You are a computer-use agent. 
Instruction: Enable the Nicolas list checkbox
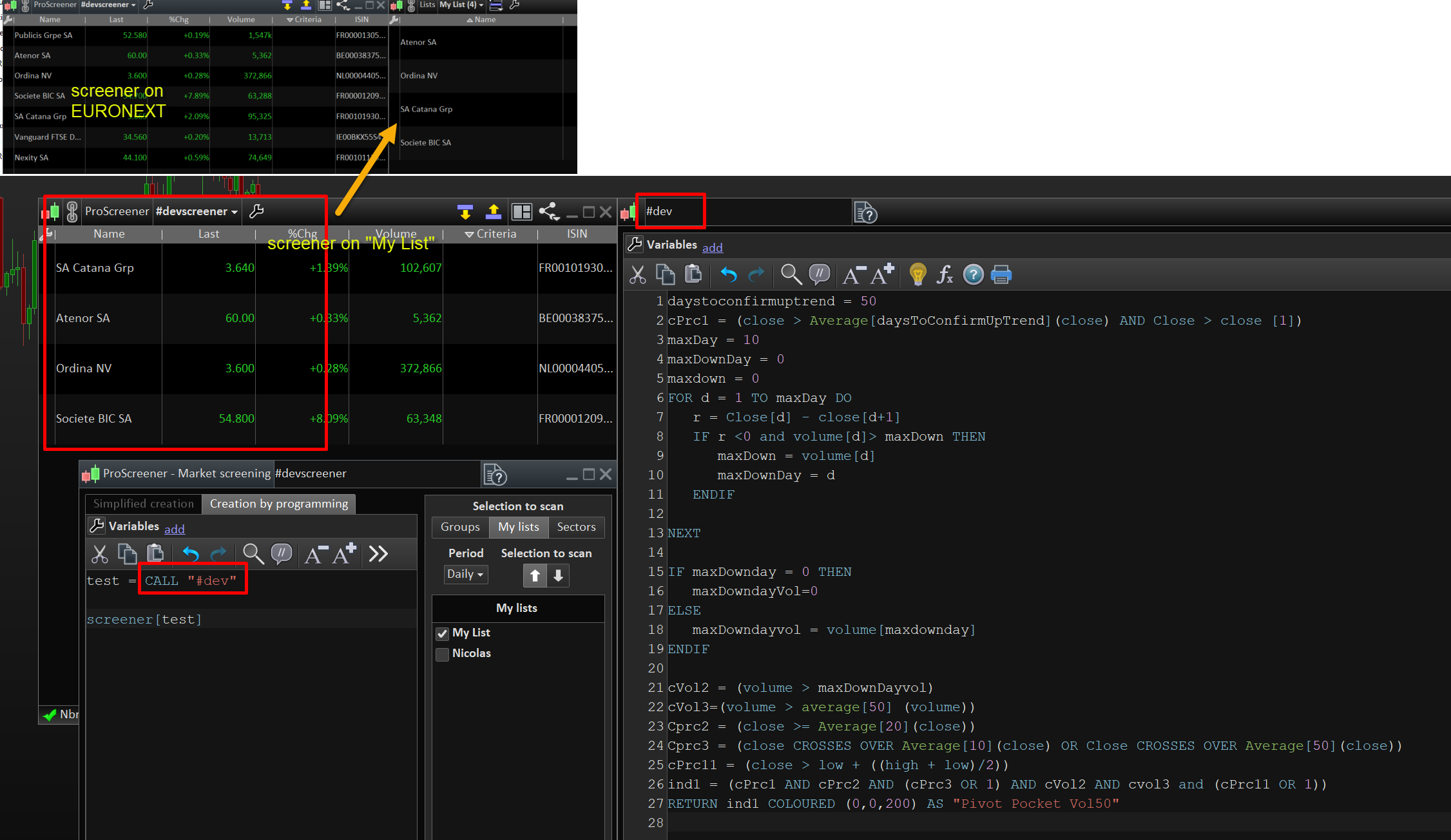[443, 654]
